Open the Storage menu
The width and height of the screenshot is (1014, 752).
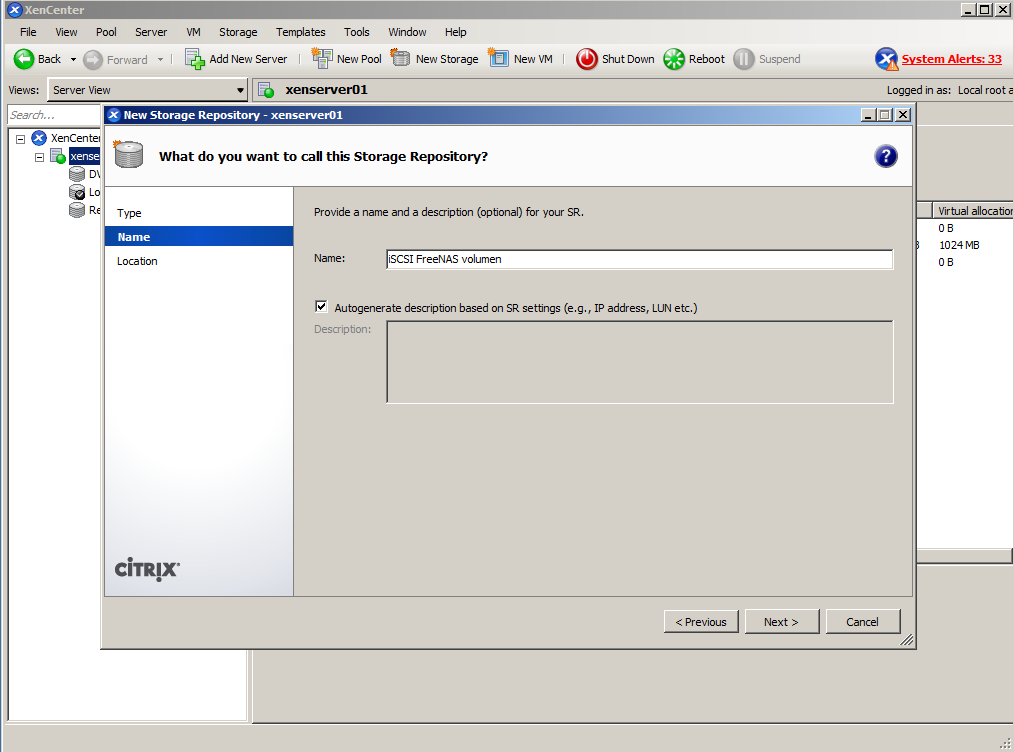click(x=238, y=32)
